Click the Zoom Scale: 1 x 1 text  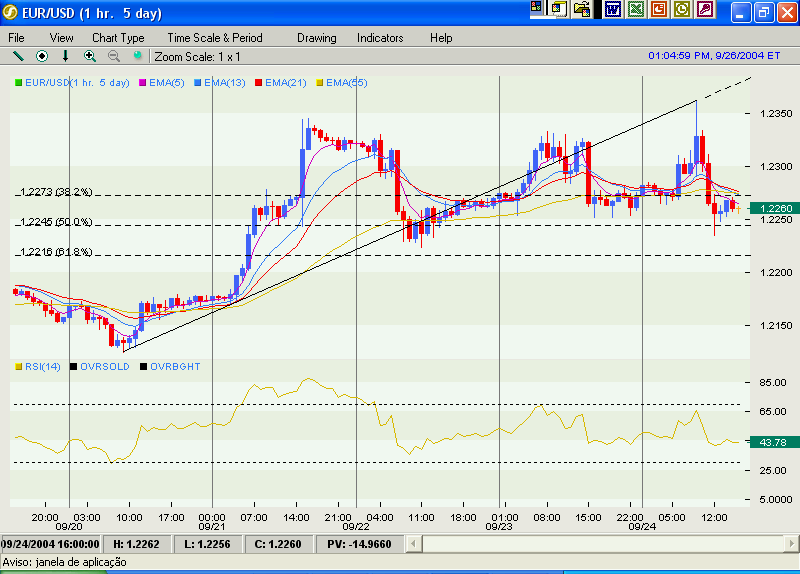pos(197,57)
